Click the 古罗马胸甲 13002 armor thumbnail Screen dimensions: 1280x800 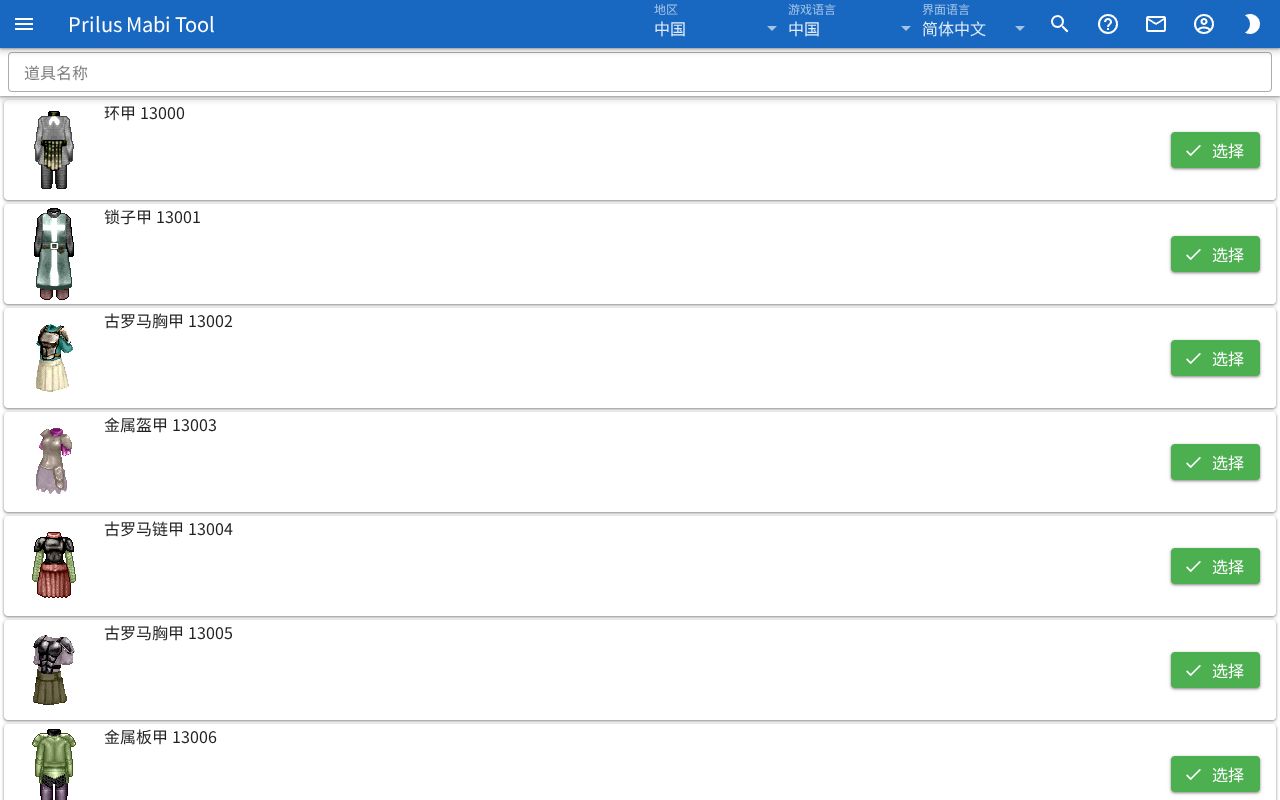click(x=54, y=358)
